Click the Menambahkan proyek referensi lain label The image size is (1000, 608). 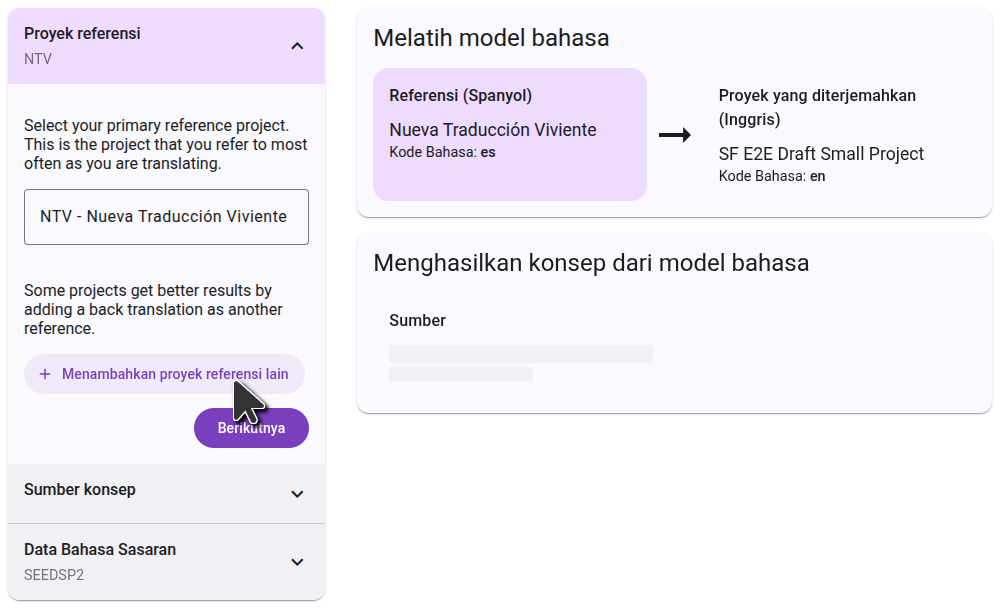pos(175,374)
